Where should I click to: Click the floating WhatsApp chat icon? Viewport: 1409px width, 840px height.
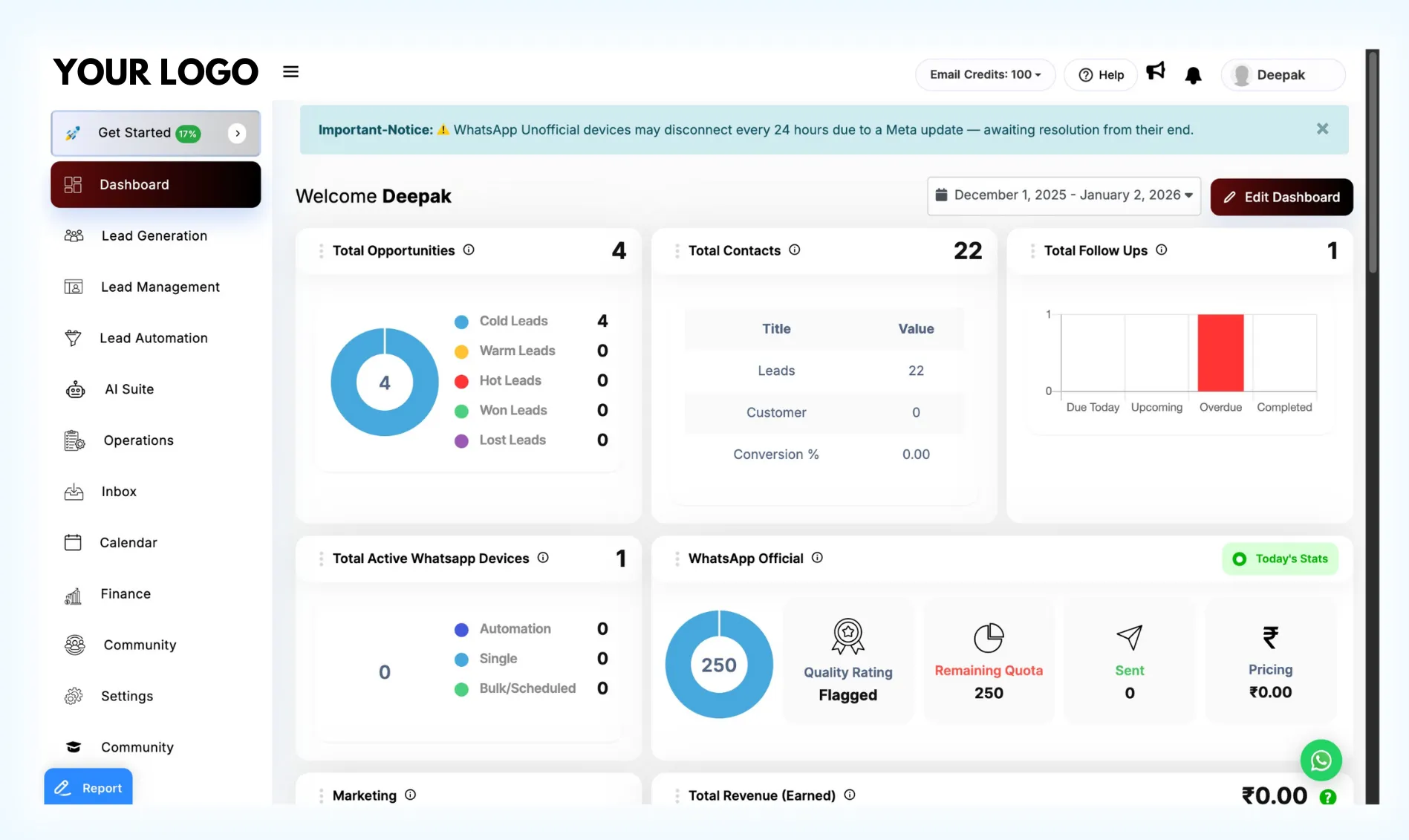point(1321,760)
